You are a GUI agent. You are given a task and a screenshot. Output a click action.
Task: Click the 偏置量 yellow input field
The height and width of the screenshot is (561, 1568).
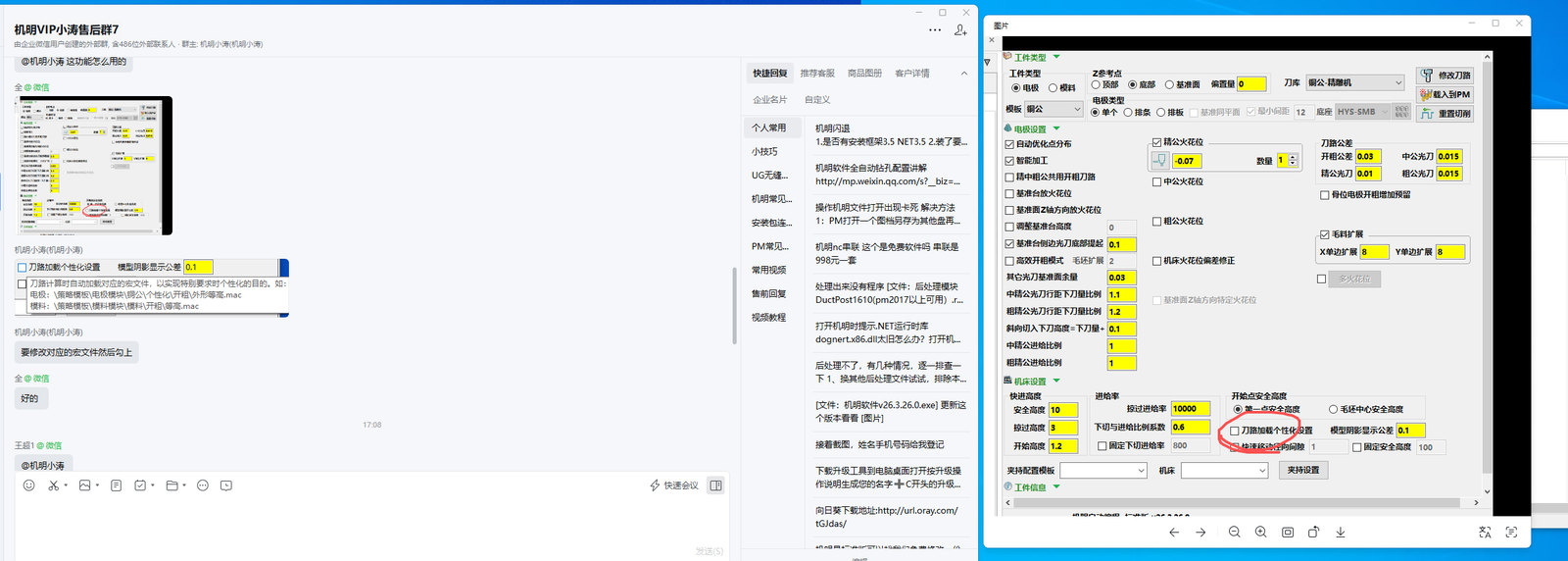(x=1251, y=84)
